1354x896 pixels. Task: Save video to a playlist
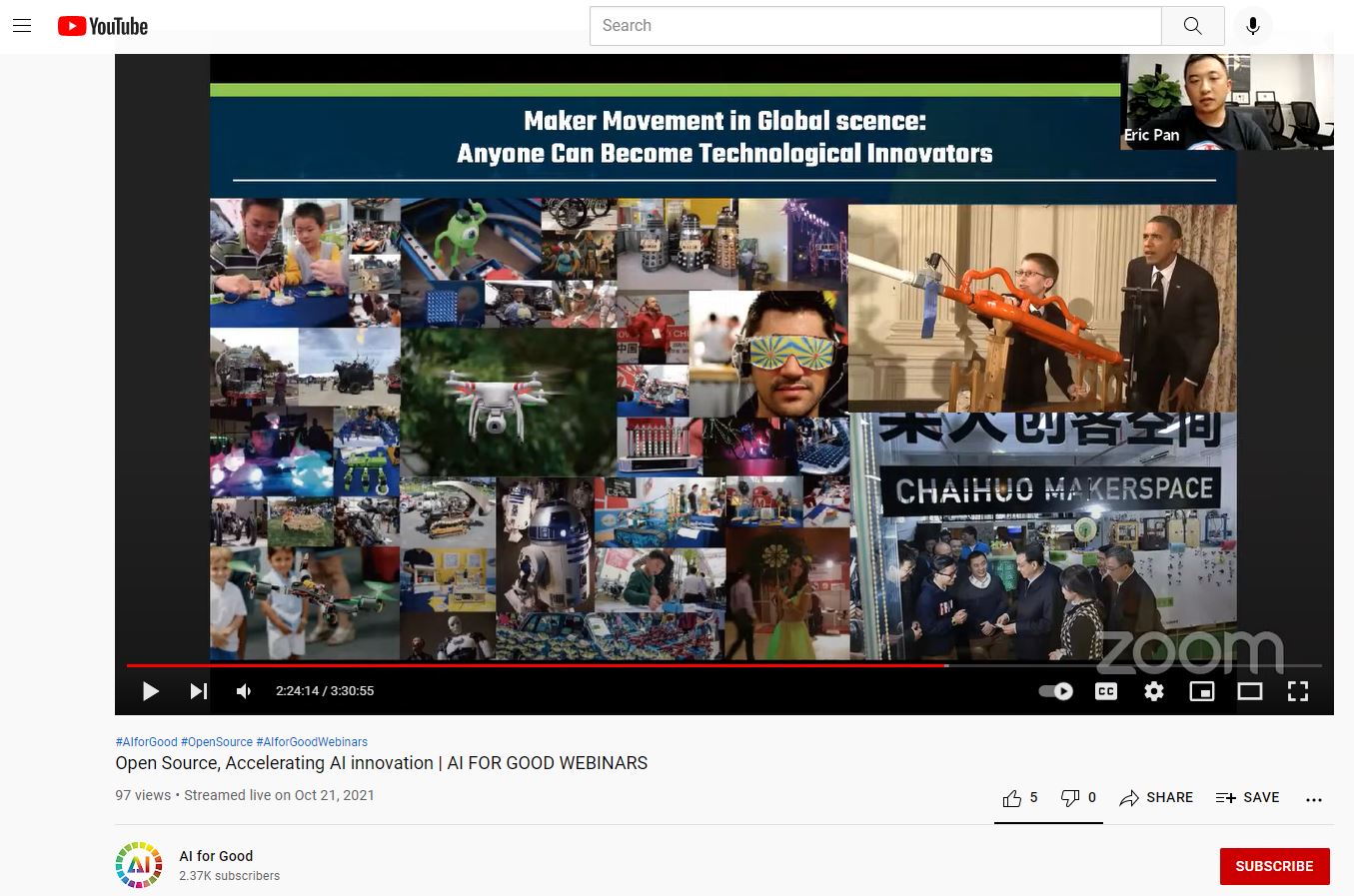(1247, 798)
